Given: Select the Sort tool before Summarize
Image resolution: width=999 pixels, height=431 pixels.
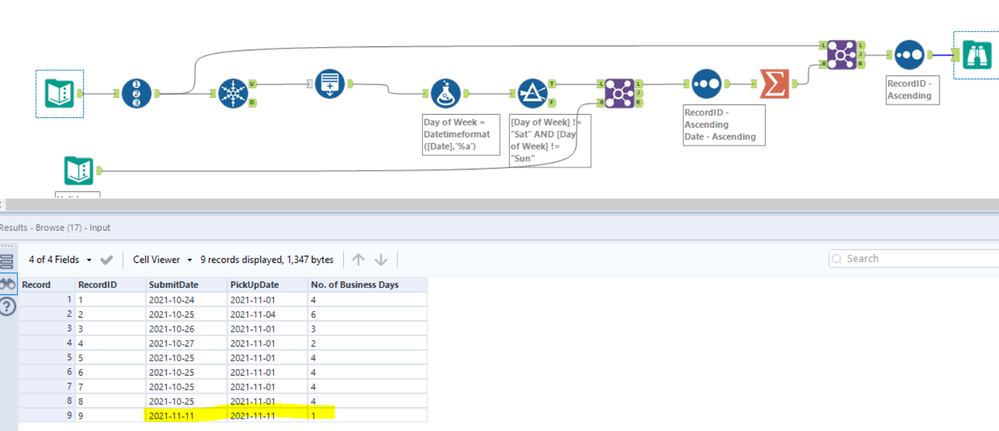Looking at the screenshot, I should (x=706, y=84).
